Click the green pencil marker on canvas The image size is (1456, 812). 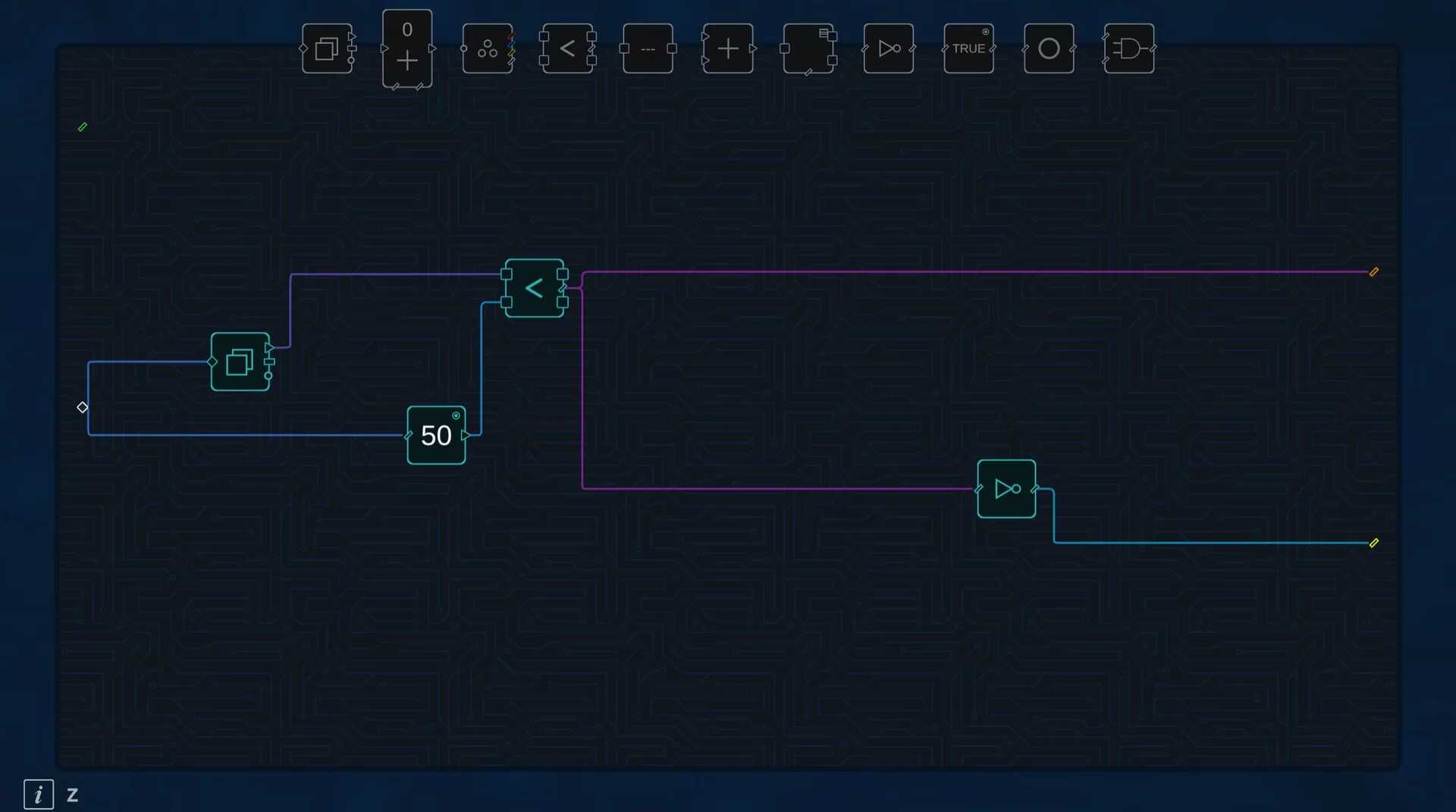[x=83, y=127]
